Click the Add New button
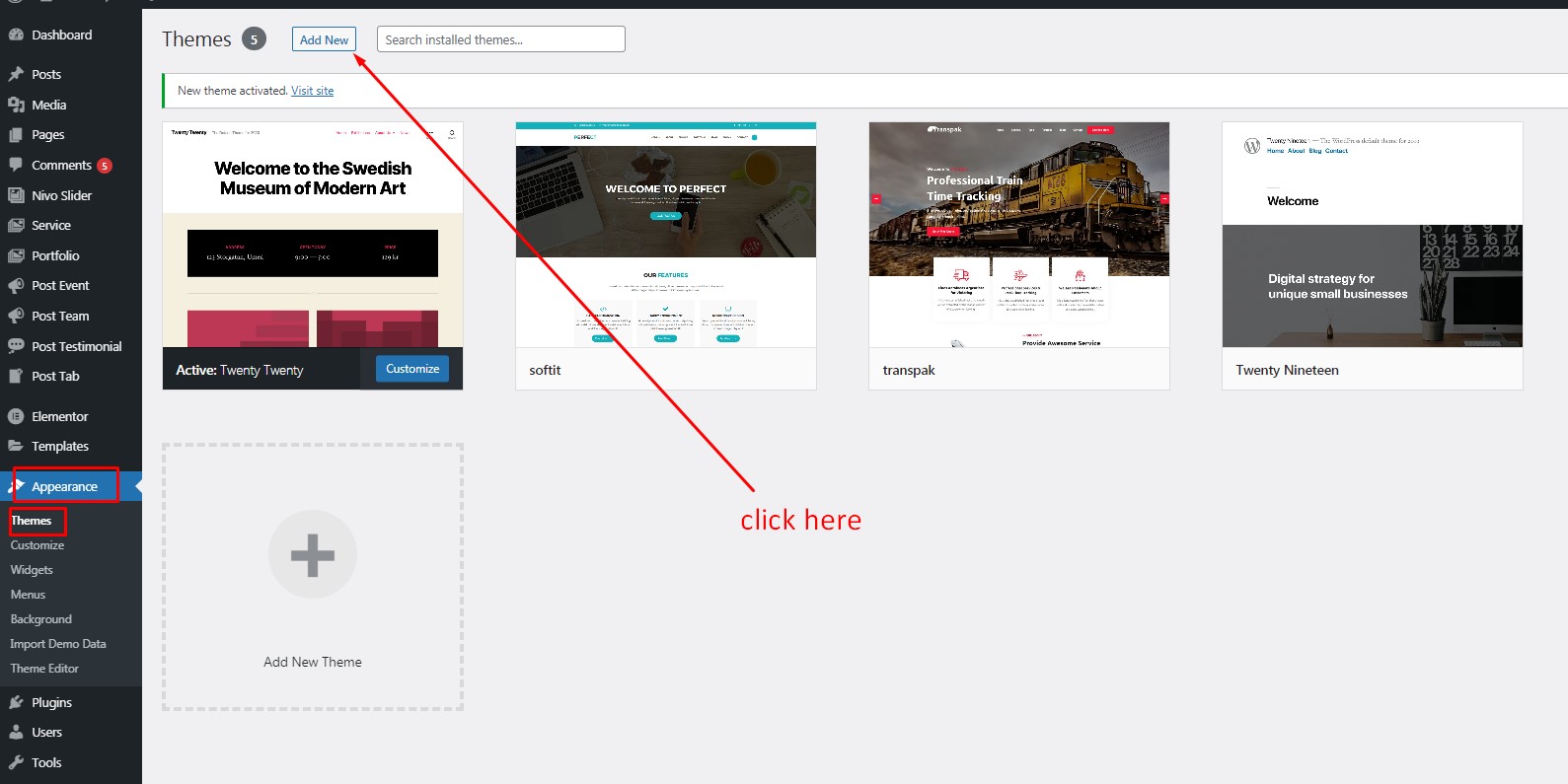 tap(324, 39)
